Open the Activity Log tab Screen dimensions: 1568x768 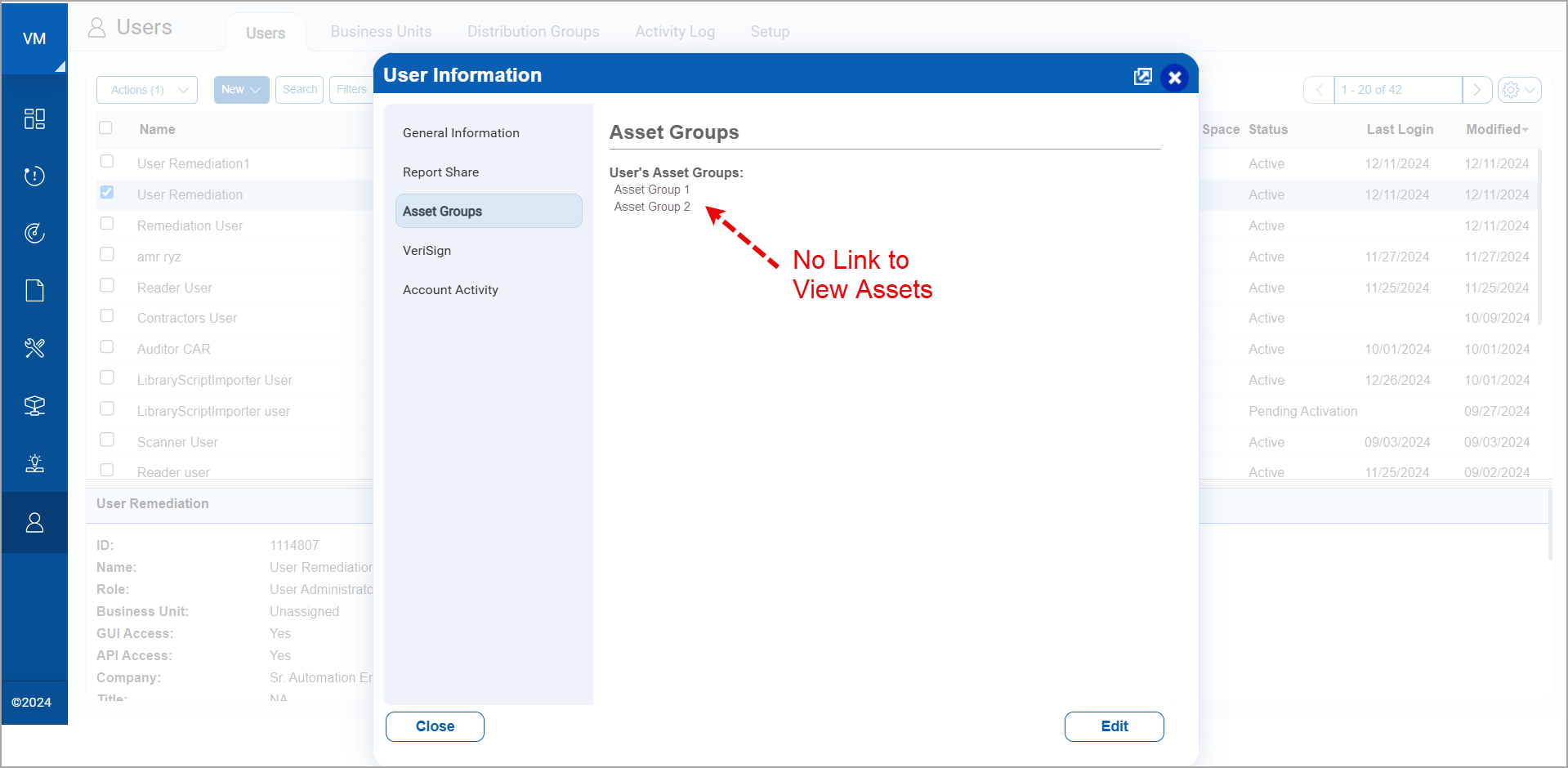click(x=675, y=31)
